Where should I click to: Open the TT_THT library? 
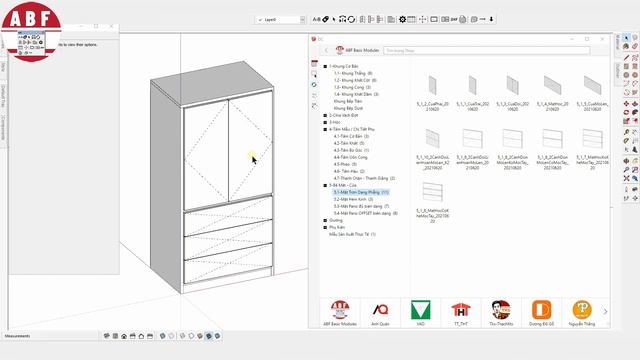click(461, 313)
